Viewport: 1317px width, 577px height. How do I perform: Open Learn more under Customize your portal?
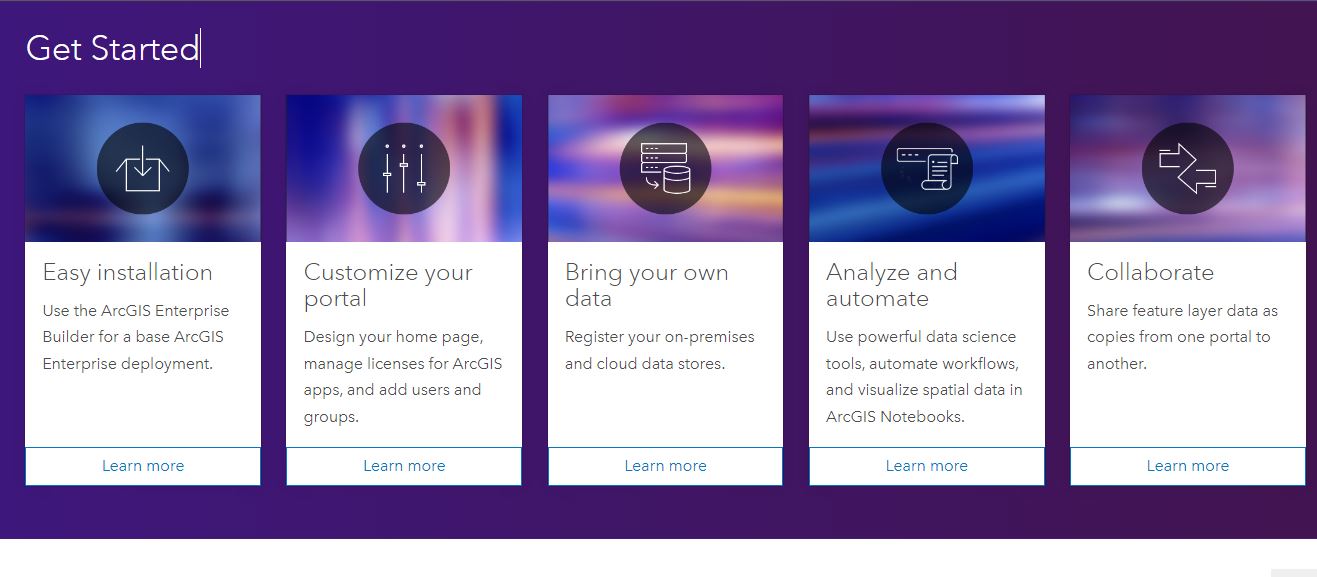tap(403, 465)
